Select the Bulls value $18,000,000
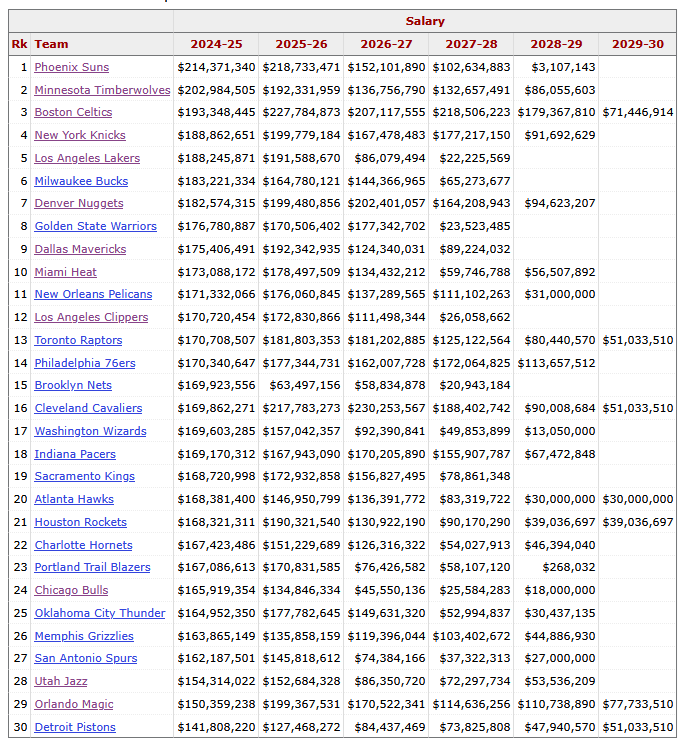Image resolution: width=688 pixels, height=743 pixels. [560, 590]
